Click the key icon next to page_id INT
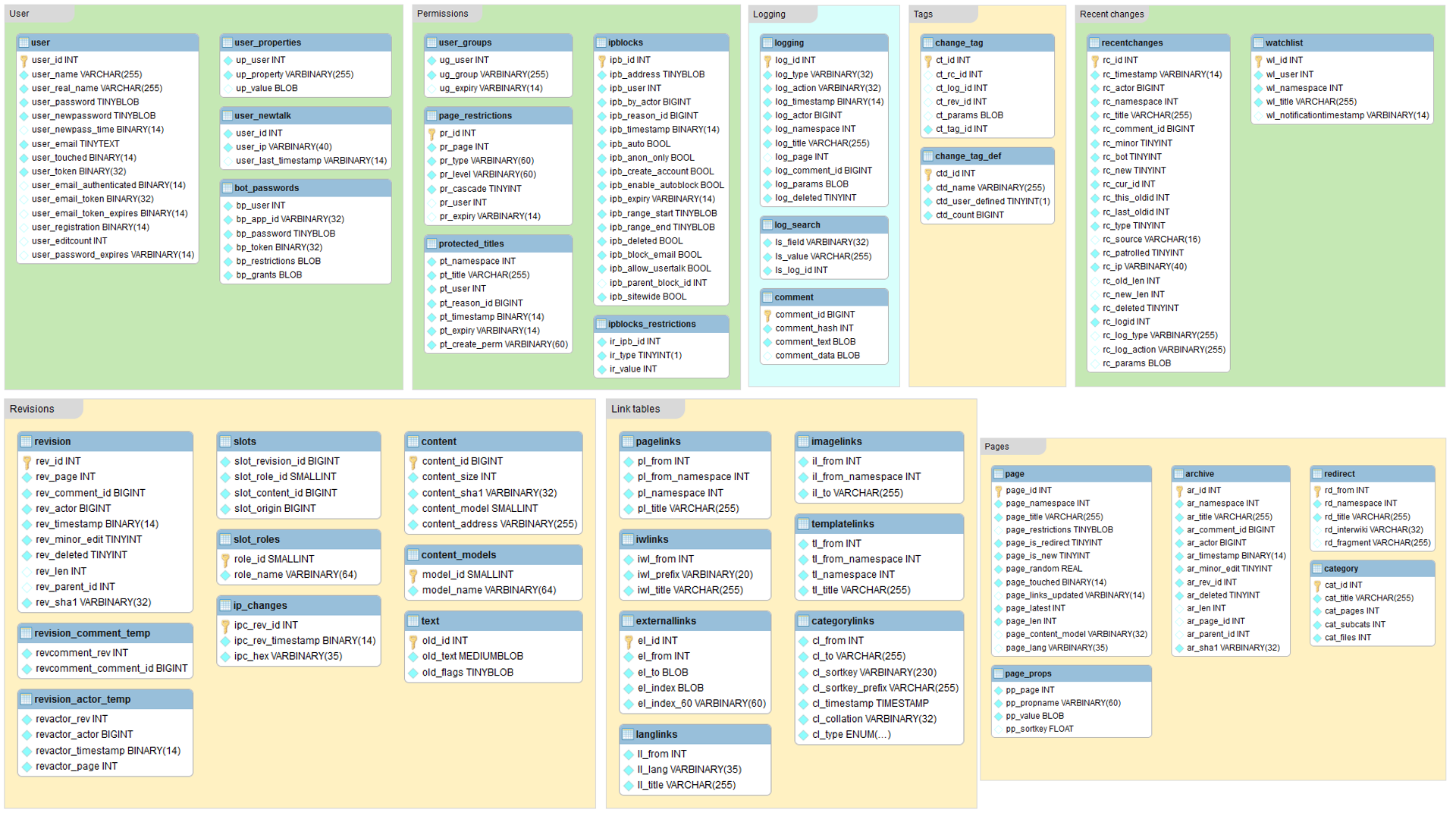Image resolution: width=1456 pixels, height=819 pixels. (999, 491)
